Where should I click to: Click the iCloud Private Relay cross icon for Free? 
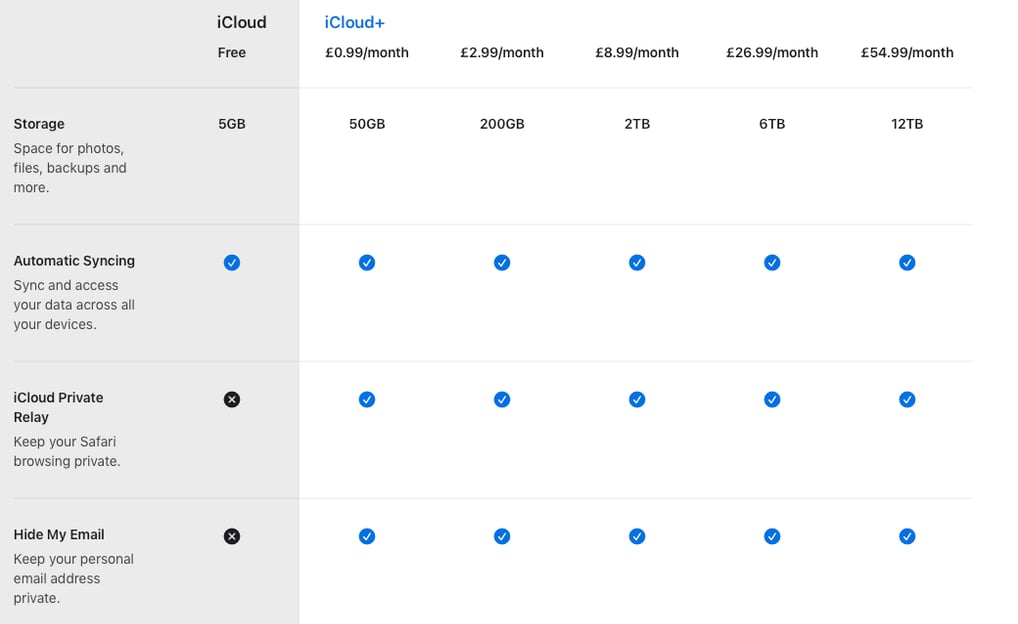(x=232, y=399)
